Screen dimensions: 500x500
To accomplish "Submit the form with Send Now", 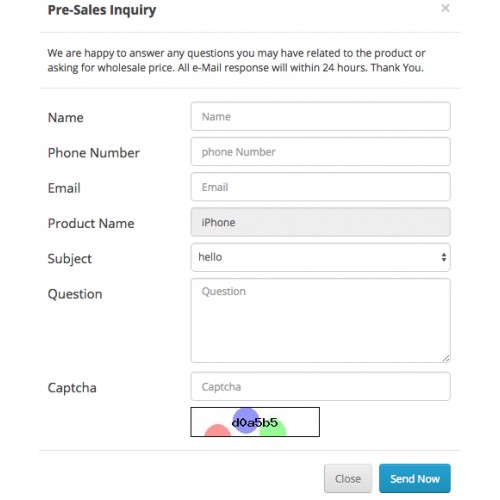I will coord(415,478).
